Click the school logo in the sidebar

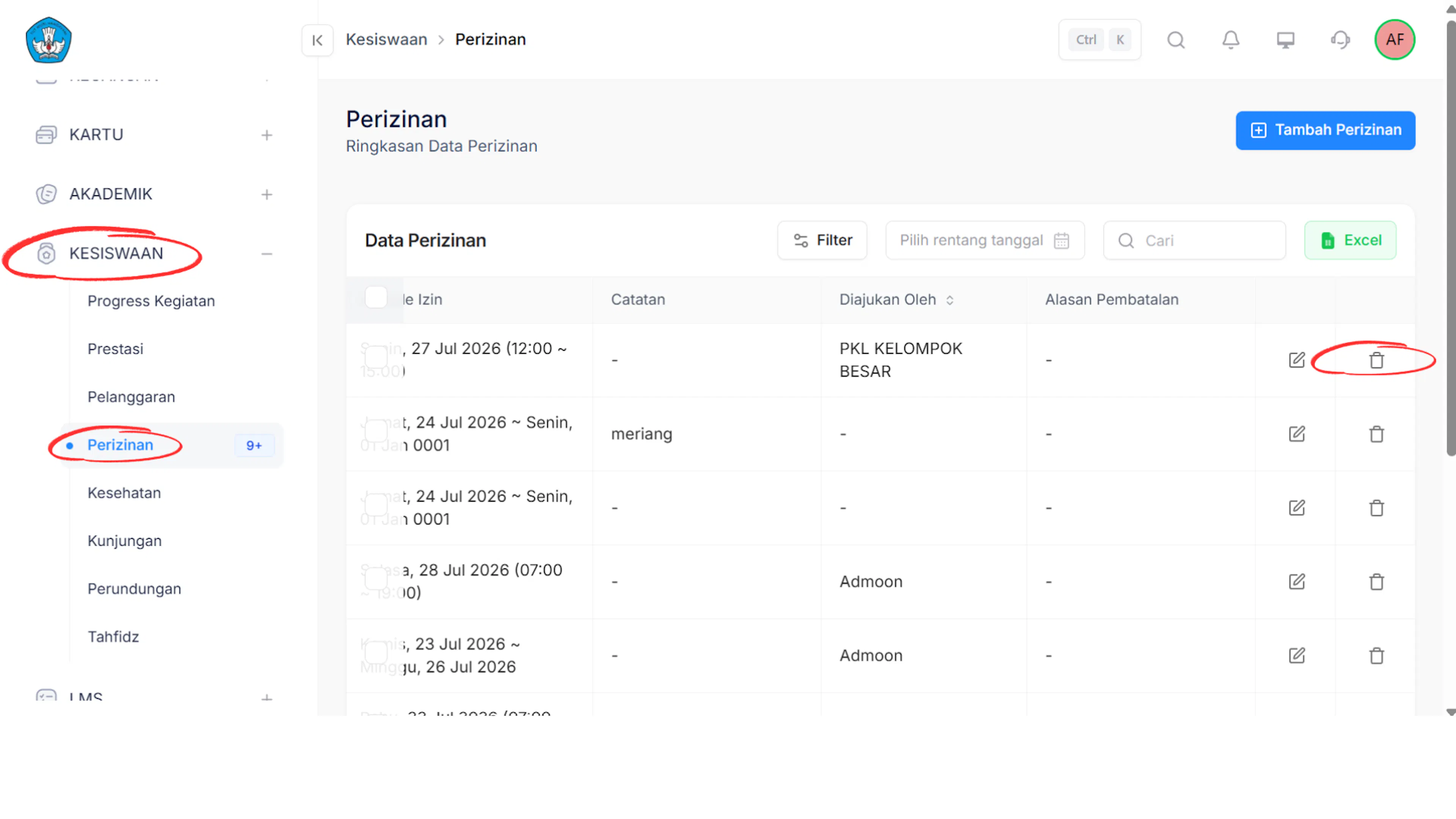[x=49, y=39]
